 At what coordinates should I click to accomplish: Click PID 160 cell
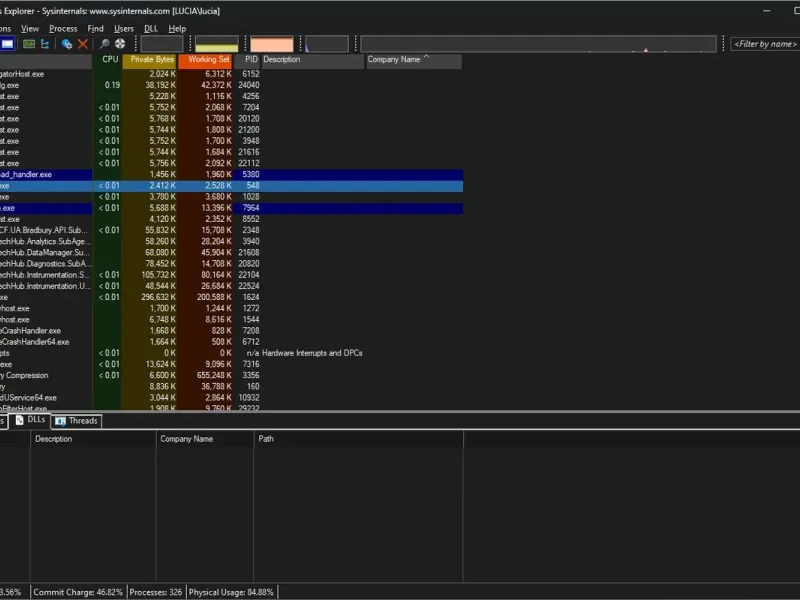pyautogui.click(x=253, y=387)
